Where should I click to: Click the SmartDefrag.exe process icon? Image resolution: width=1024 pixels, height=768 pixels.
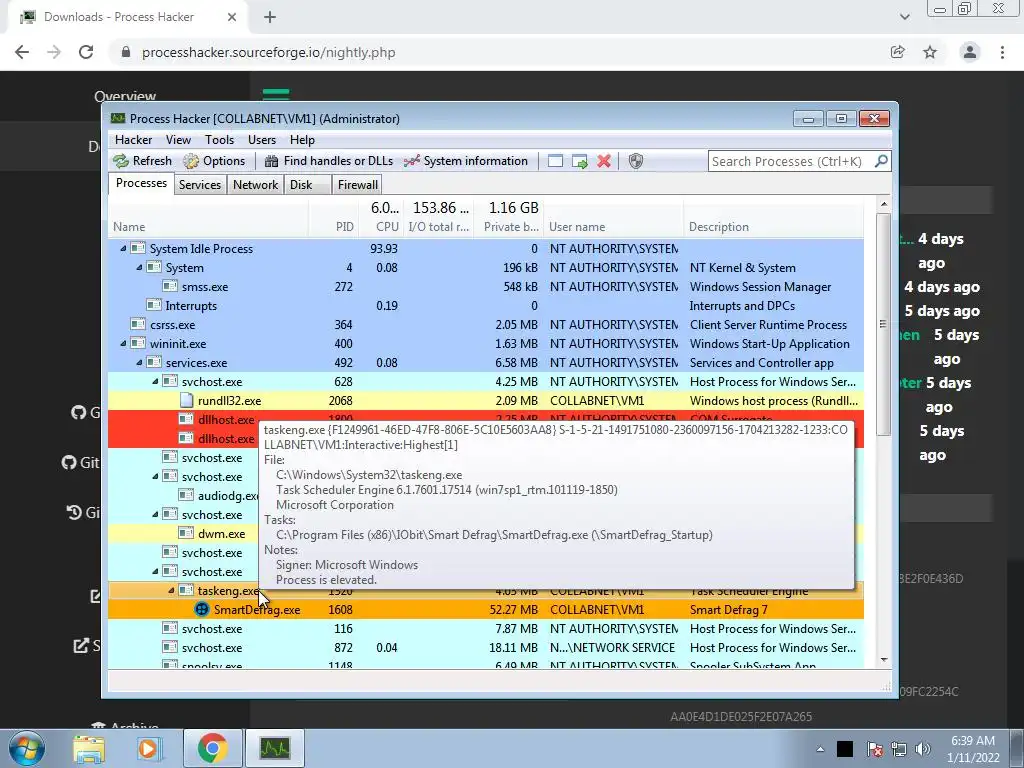point(202,609)
